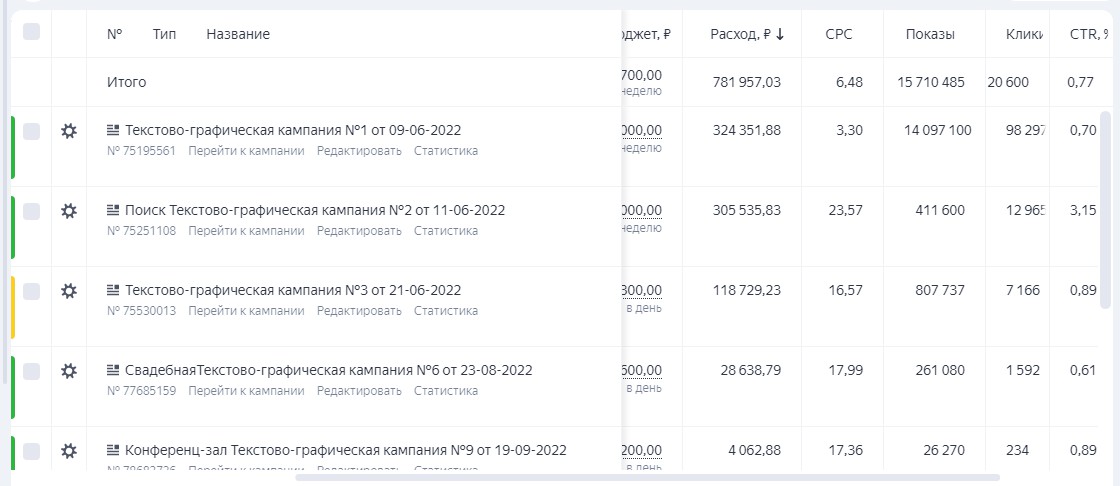Open gear menu for campaign №3
This screenshot has width=1120, height=486.
(x=69, y=291)
